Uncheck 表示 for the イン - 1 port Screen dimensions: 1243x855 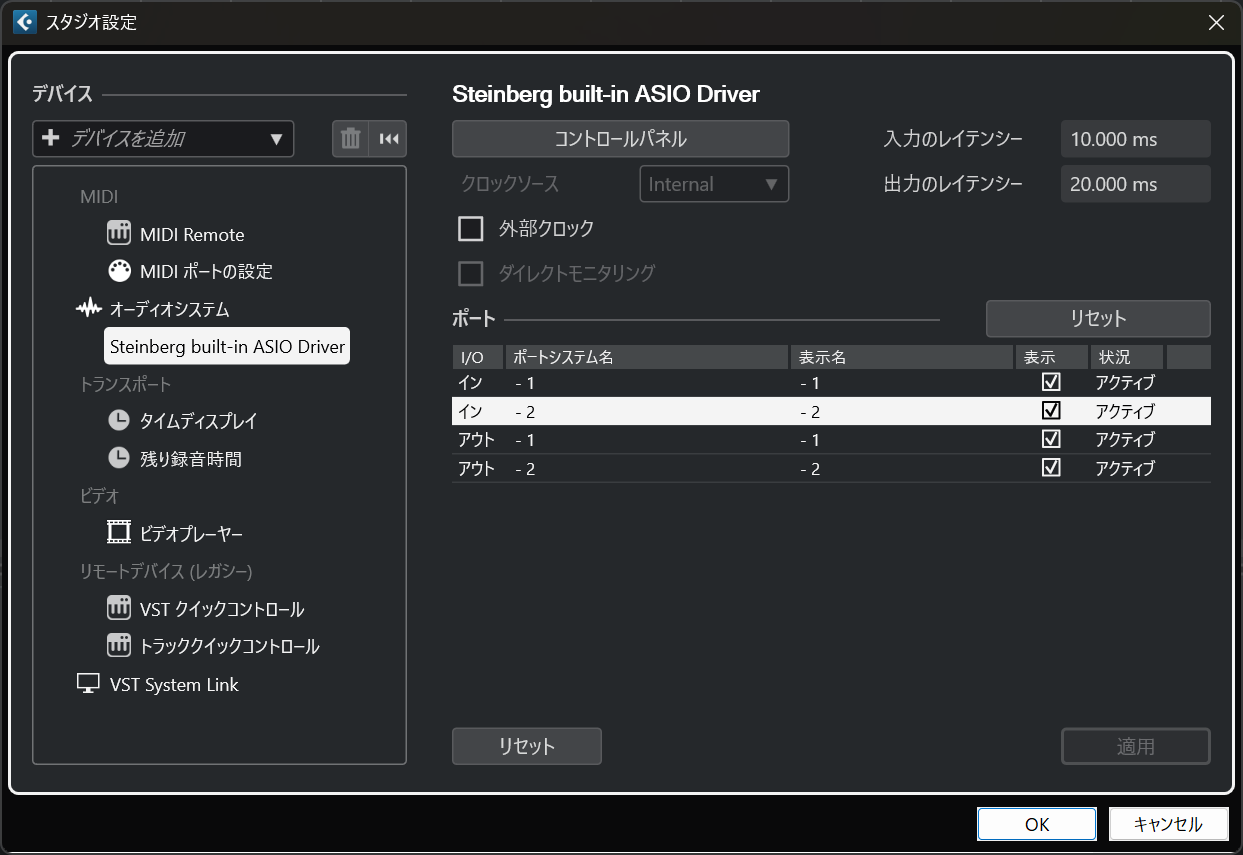[1051, 382]
